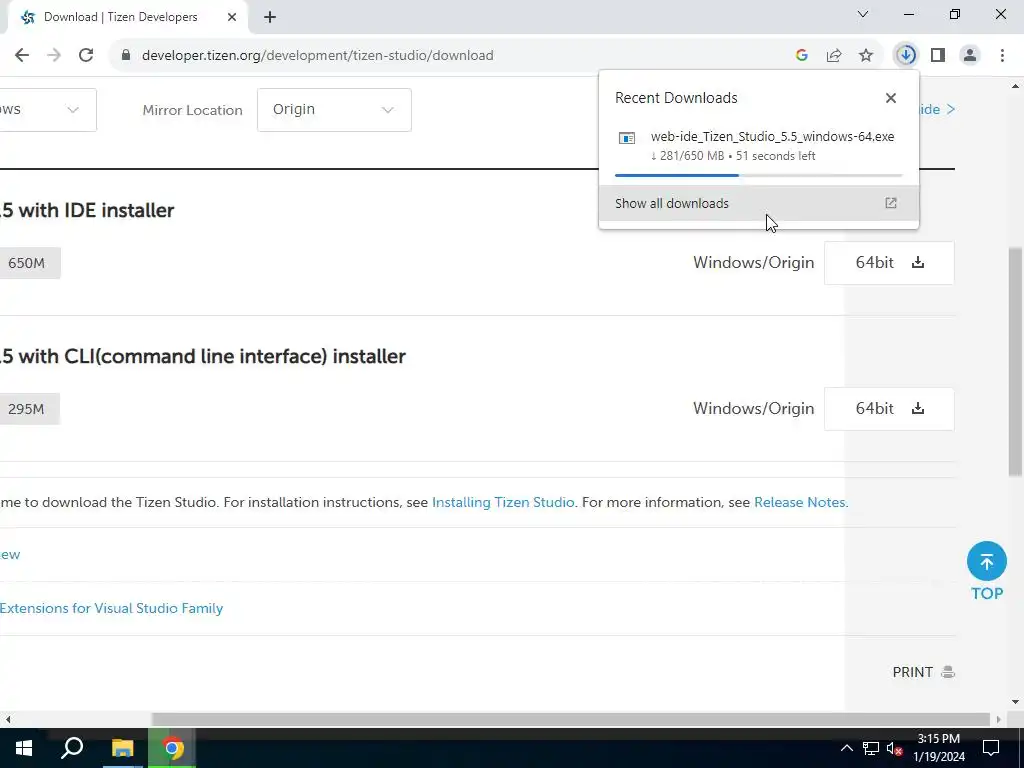Image resolution: width=1024 pixels, height=768 pixels.
Task: Open the clock showing 3:15 PM
Action: click(x=938, y=748)
